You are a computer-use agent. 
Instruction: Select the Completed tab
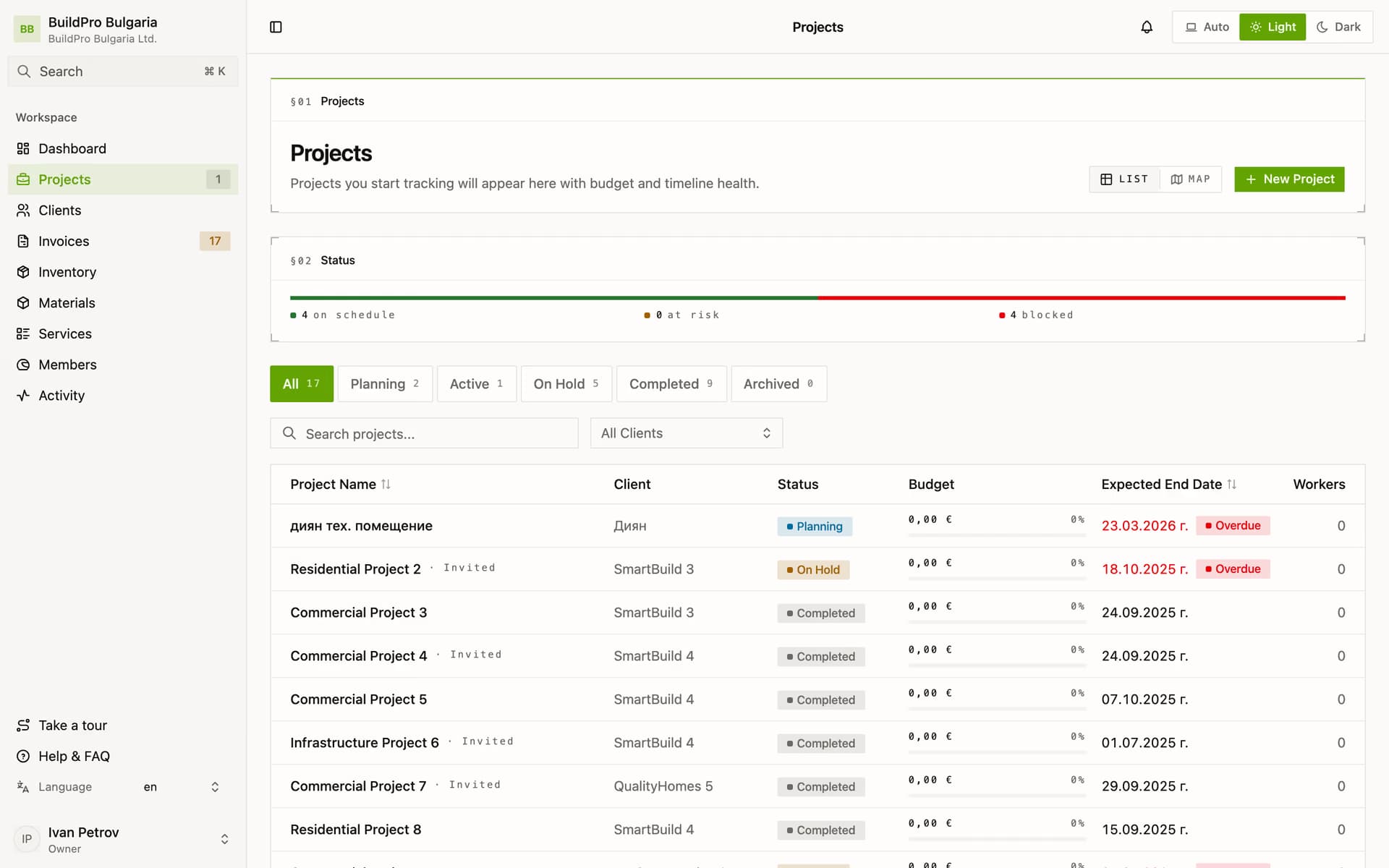(671, 383)
